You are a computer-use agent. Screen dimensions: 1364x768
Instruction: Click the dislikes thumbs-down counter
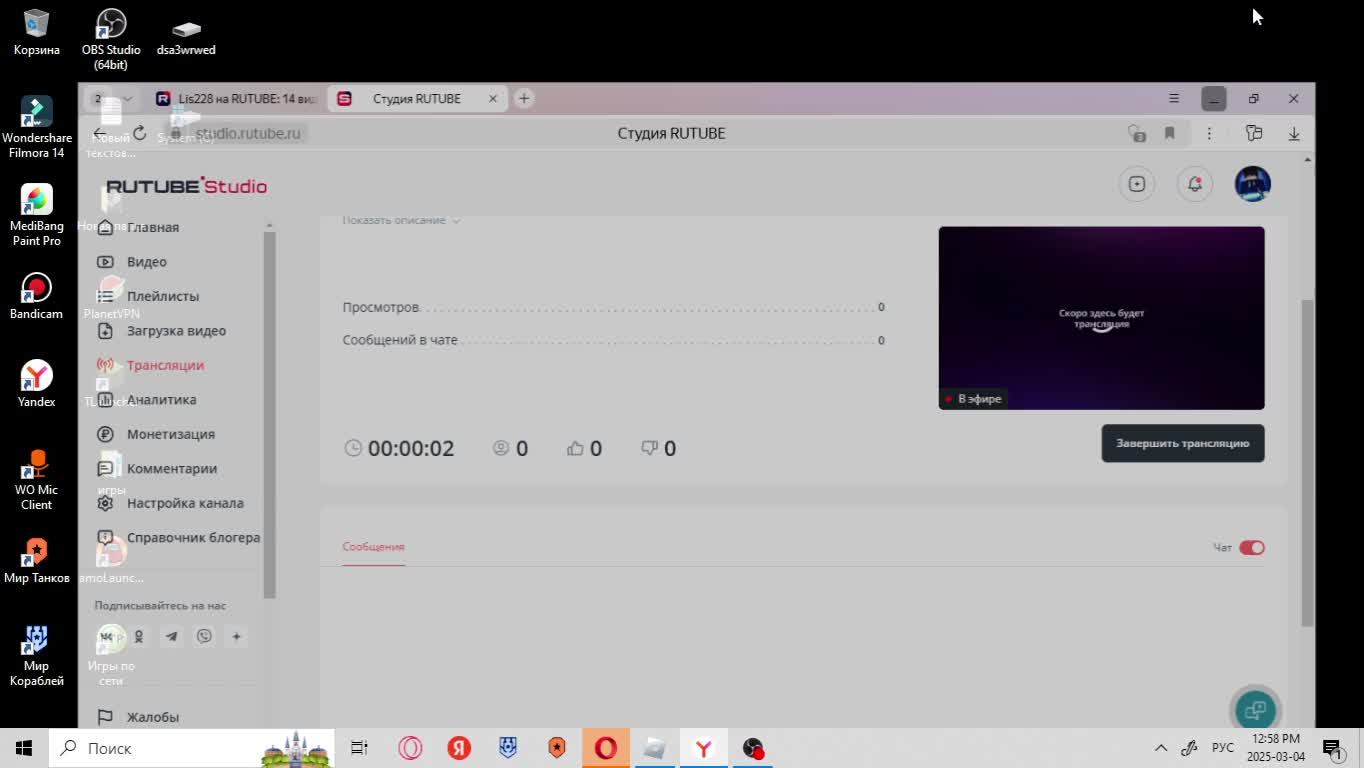point(659,448)
